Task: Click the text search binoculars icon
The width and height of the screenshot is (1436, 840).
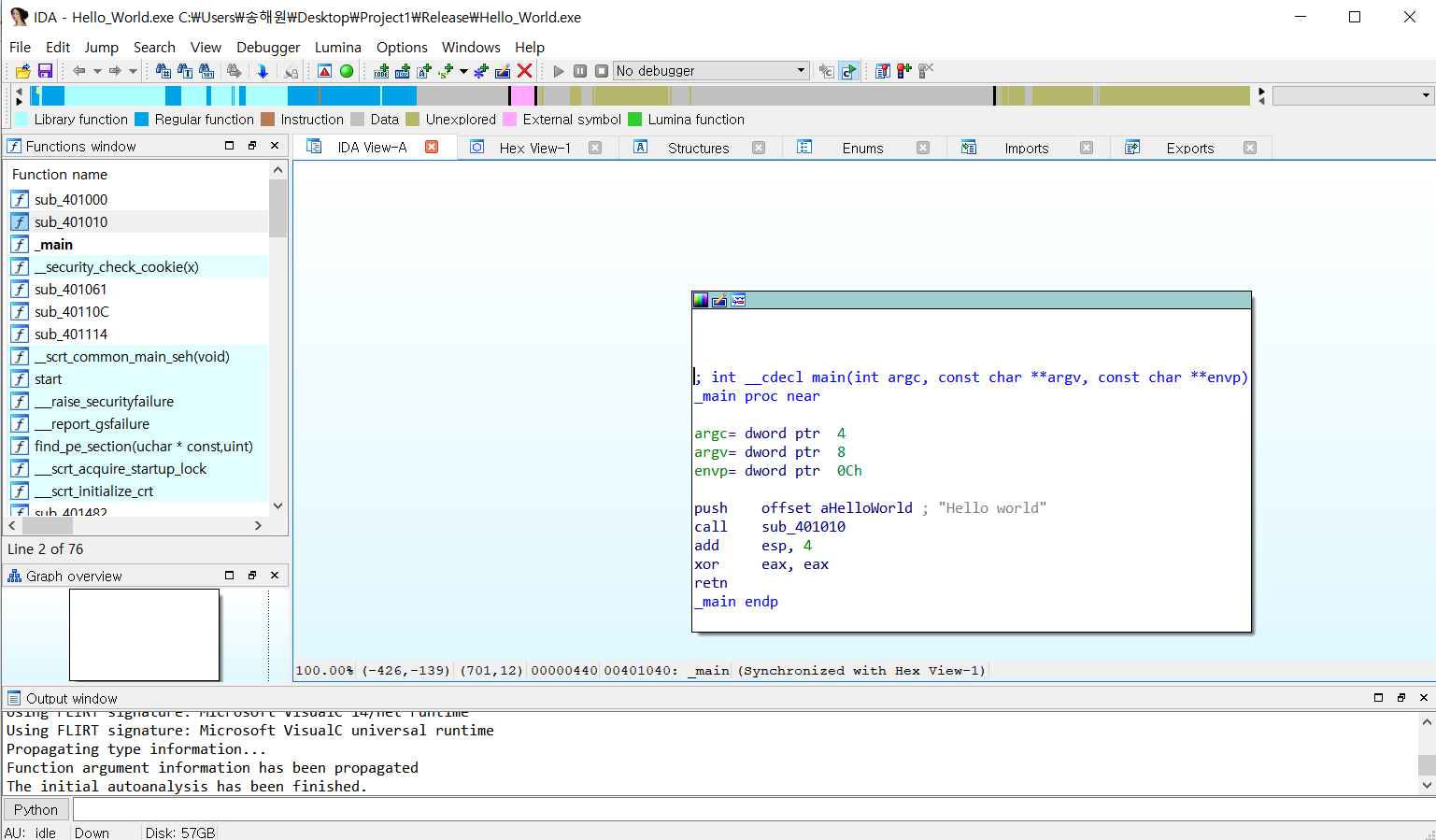Action: 185,71
